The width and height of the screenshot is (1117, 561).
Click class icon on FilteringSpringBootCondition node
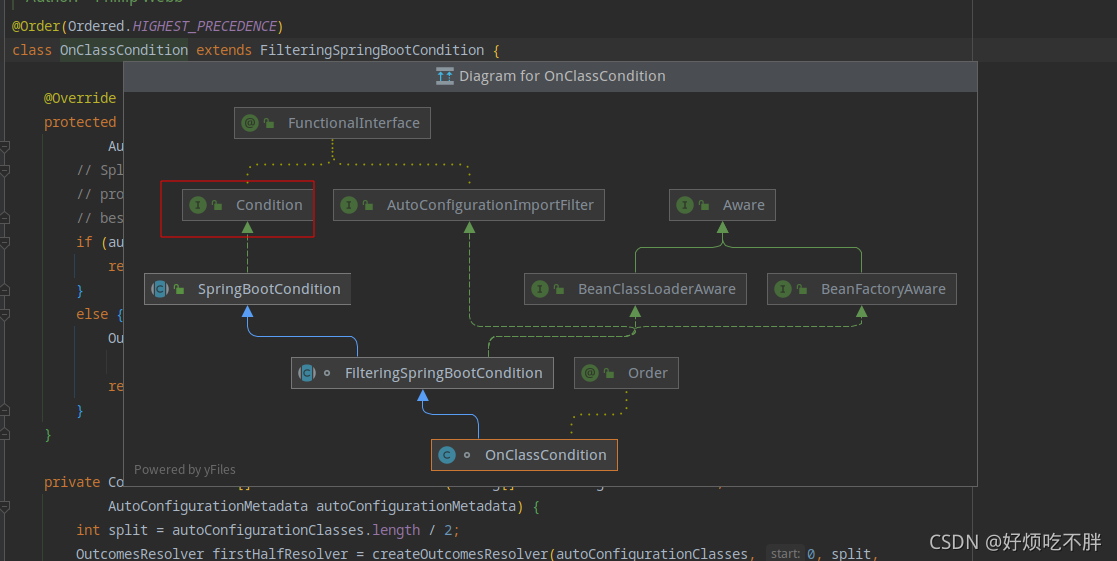(x=307, y=373)
